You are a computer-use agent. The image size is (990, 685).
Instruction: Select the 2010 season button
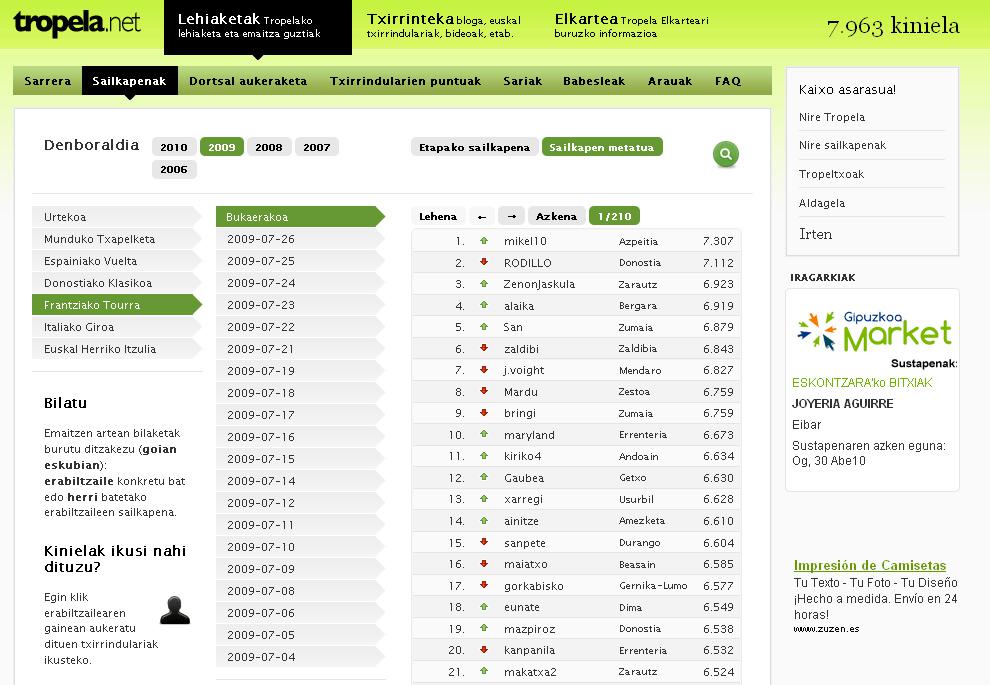pyautogui.click(x=174, y=147)
